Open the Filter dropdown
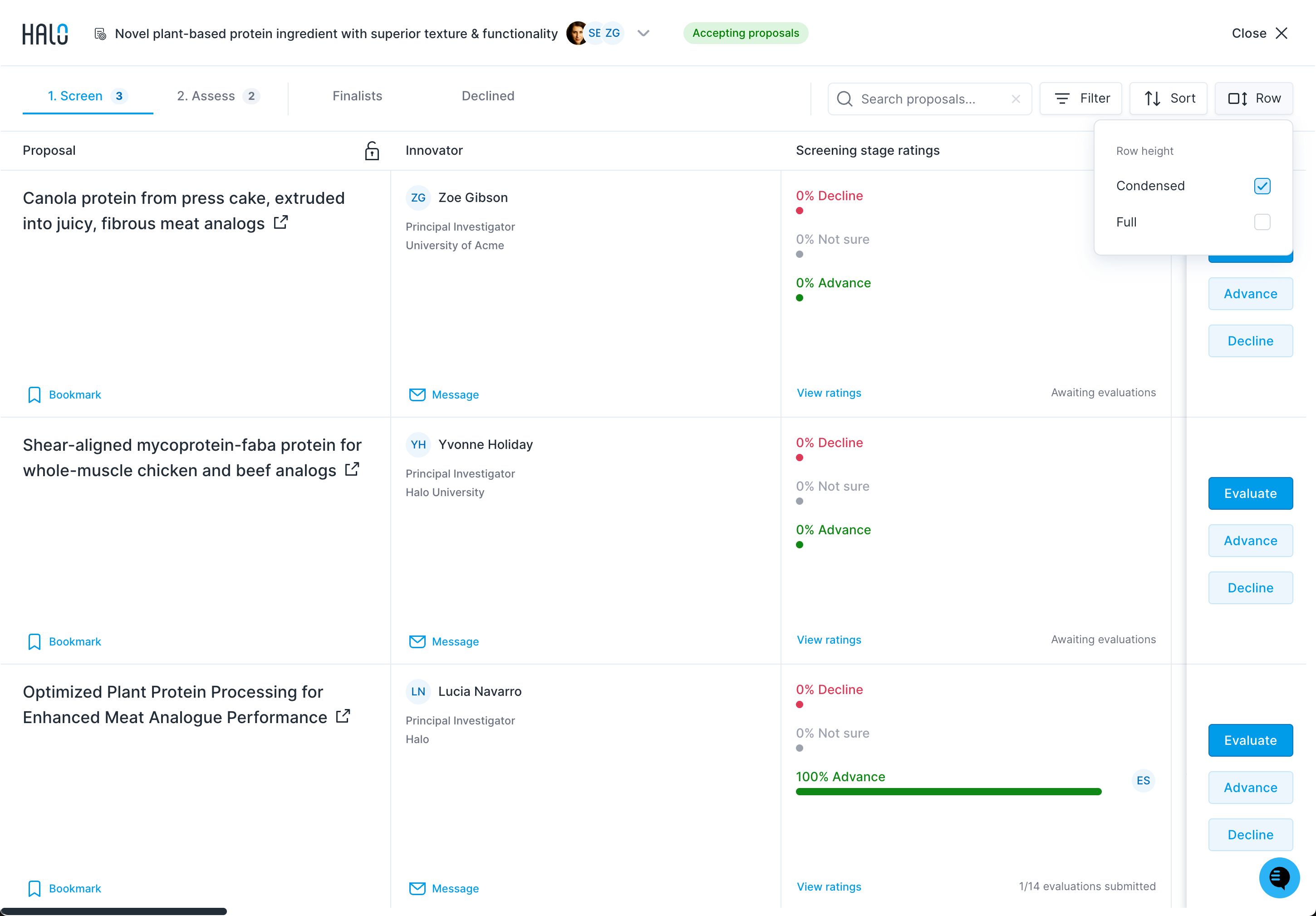The image size is (1316, 916). [x=1081, y=98]
